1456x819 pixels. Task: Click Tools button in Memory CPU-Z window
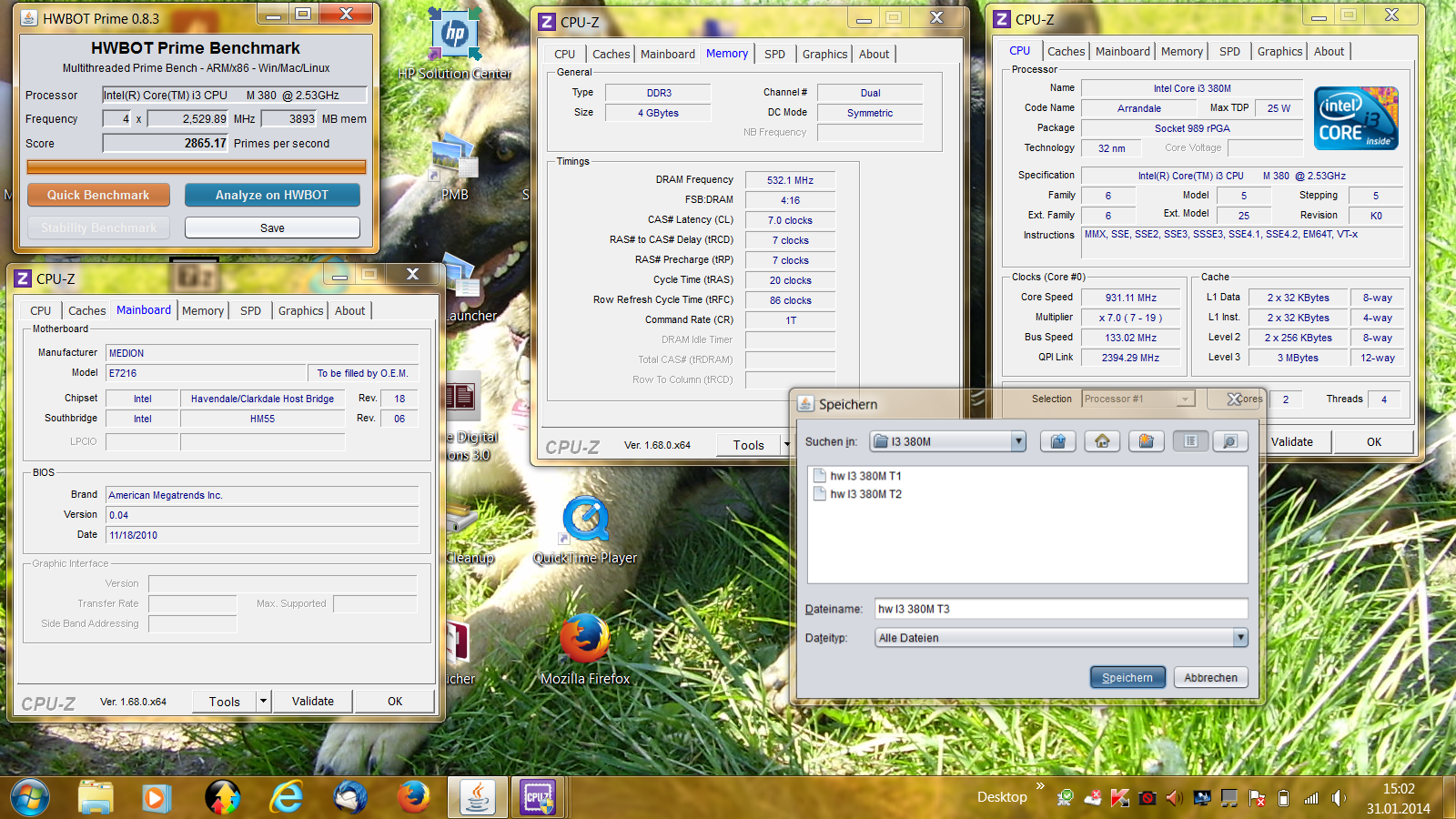coord(749,445)
